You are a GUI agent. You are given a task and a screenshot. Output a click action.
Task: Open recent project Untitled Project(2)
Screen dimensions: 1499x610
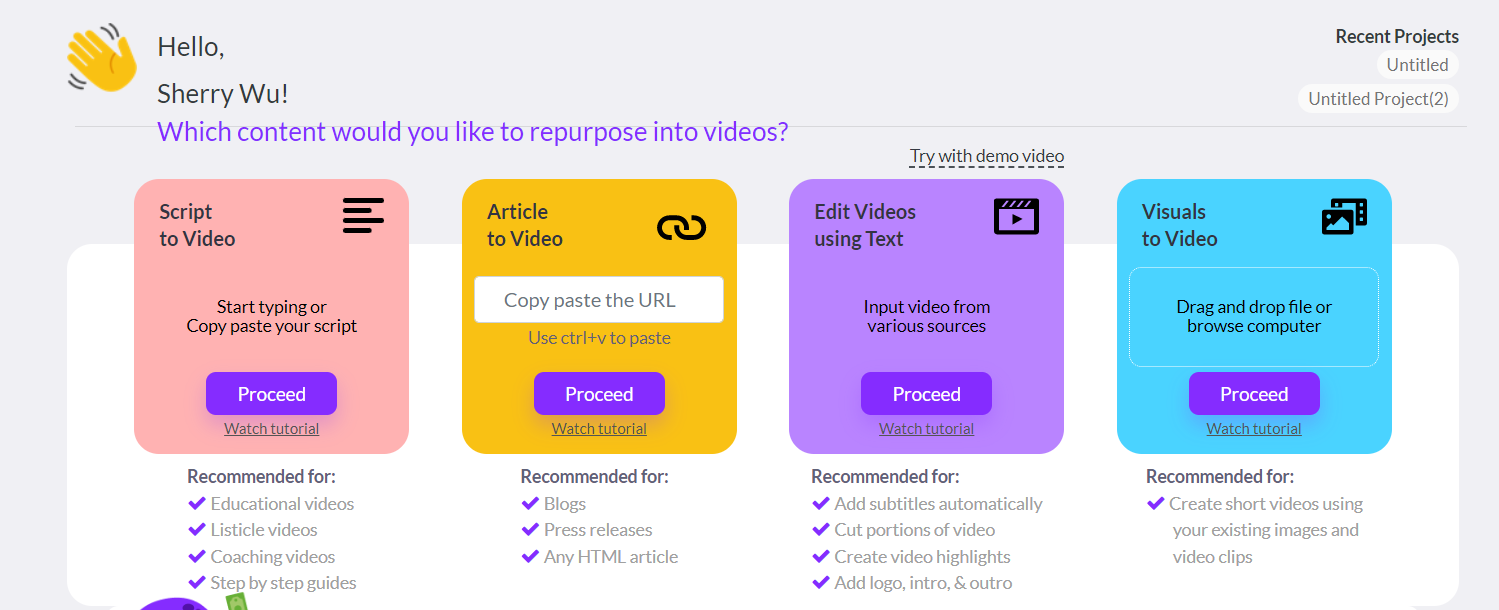tap(1377, 99)
